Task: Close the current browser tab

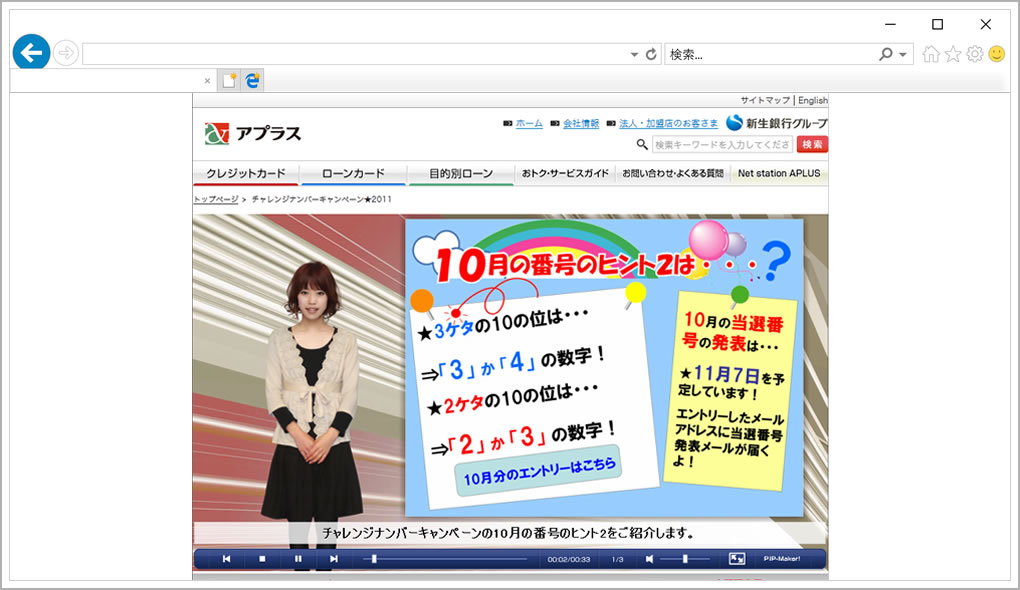Action: tap(207, 81)
